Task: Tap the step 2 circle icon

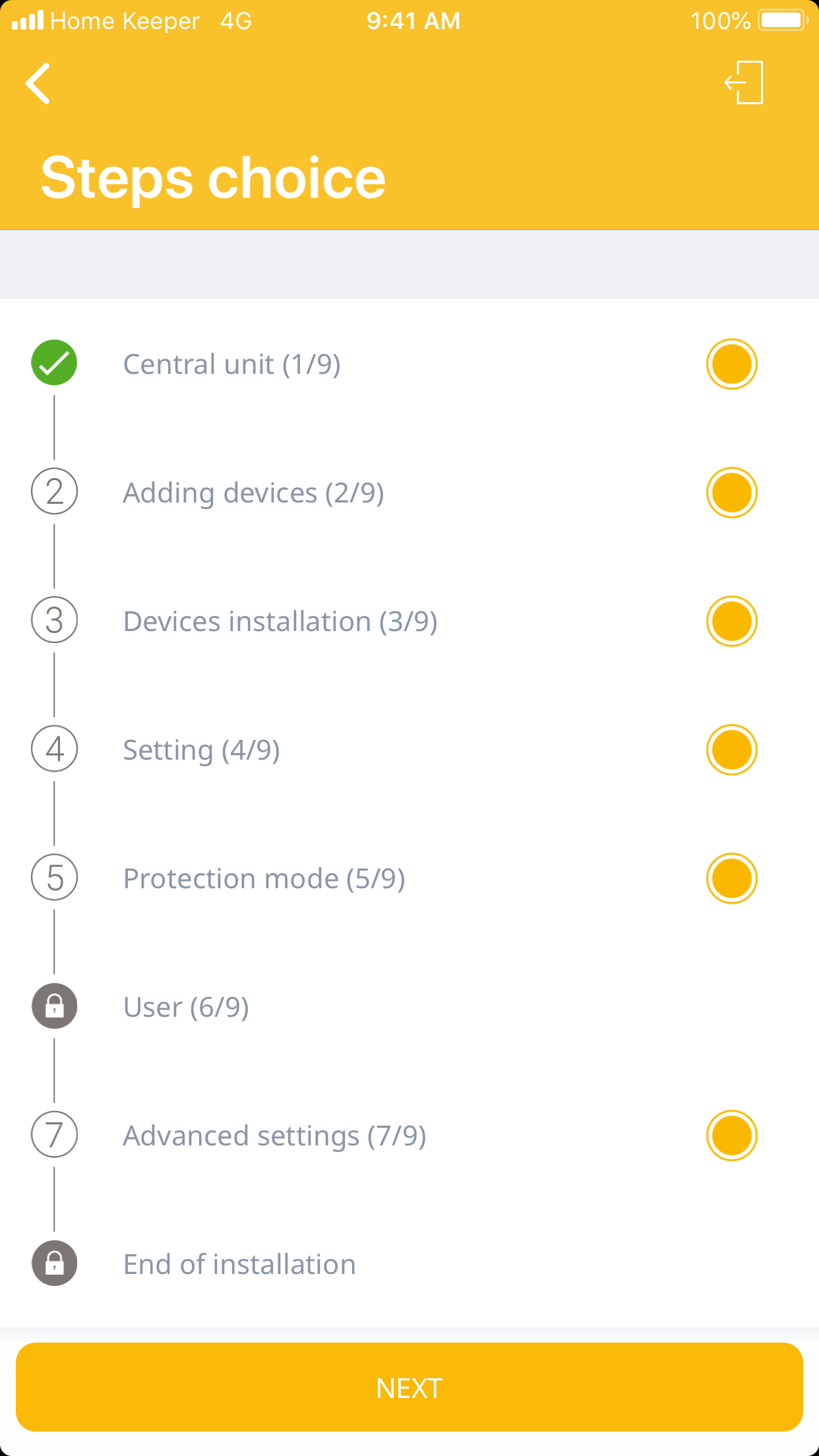Action: pyautogui.click(x=54, y=492)
